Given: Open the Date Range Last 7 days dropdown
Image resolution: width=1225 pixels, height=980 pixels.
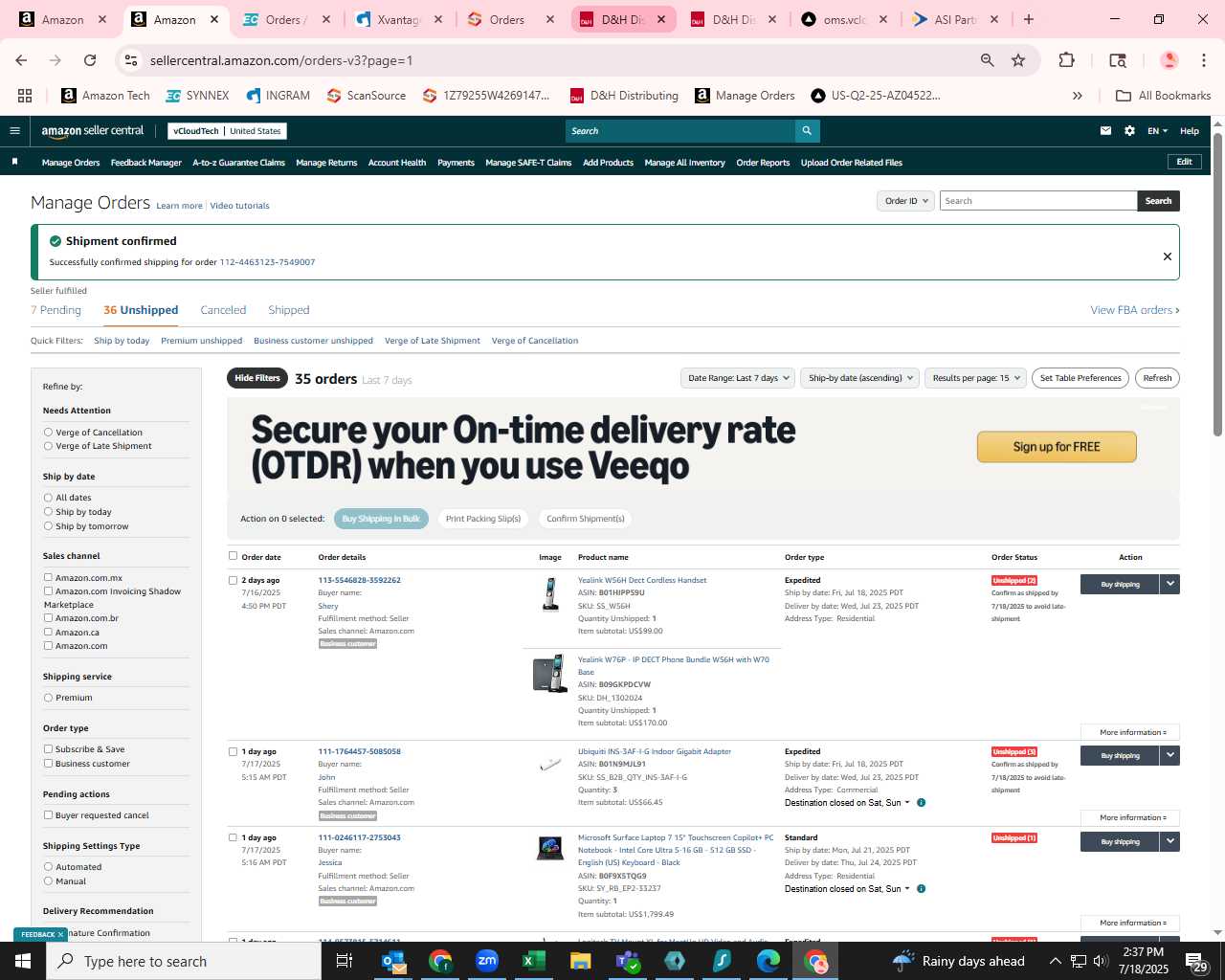Looking at the screenshot, I should [x=739, y=378].
